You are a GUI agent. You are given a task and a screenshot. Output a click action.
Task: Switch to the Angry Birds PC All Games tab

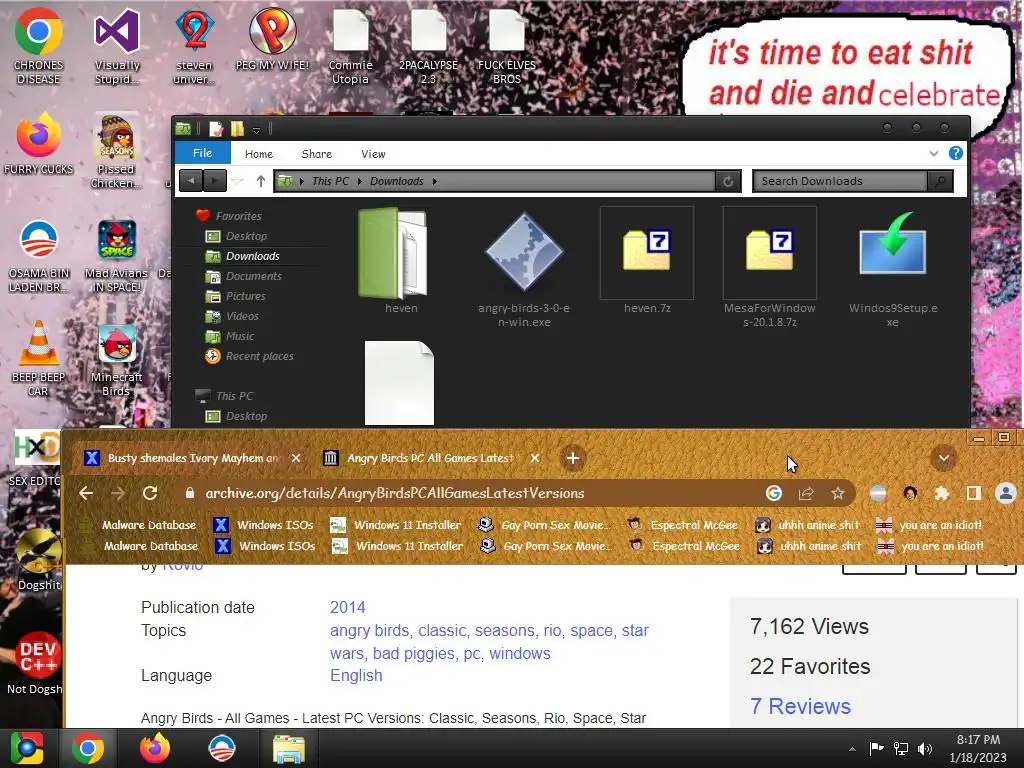[x=429, y=458]
